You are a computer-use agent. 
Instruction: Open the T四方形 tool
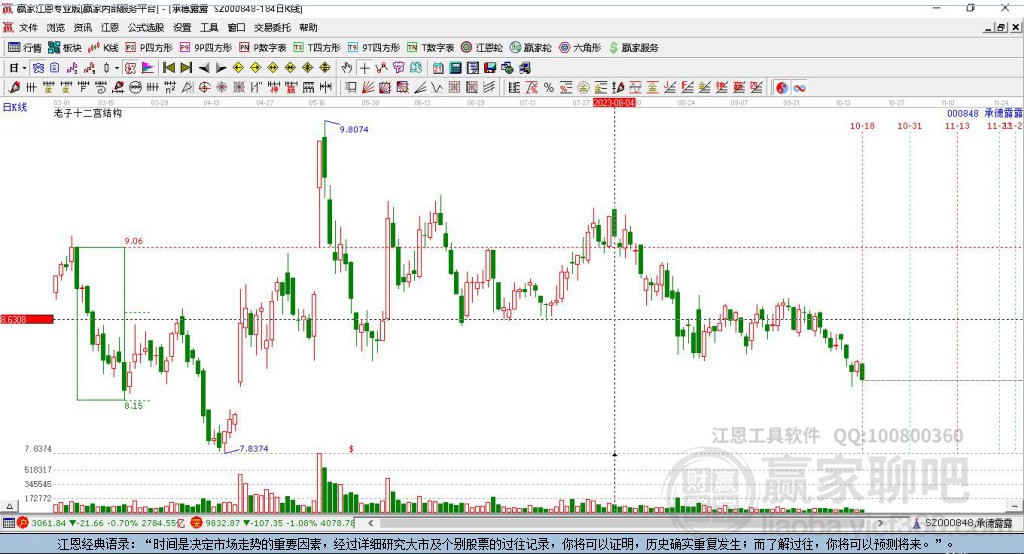click(317, 48)
